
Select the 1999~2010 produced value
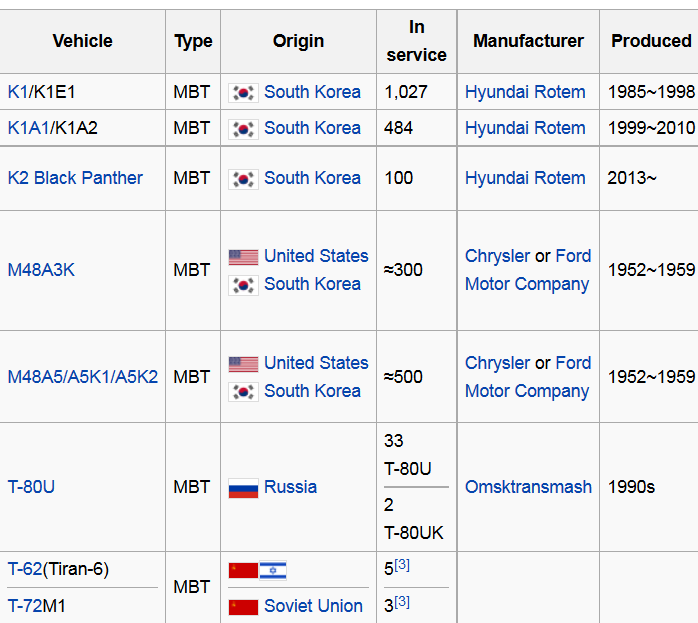coord(651,128)
